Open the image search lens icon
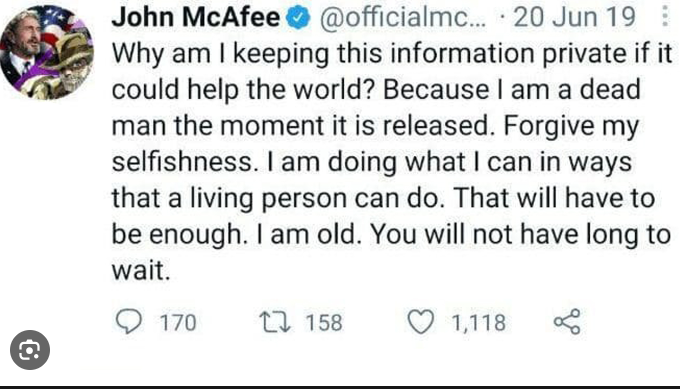Screen dimensions: 680x389 [30, 350]
